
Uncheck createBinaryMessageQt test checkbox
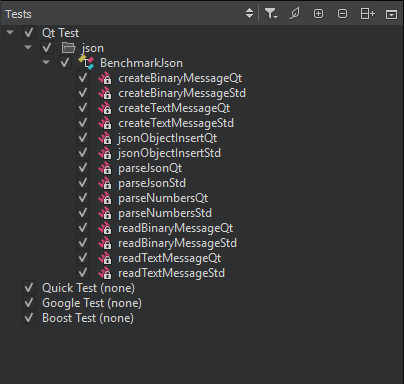click(83, 78)
